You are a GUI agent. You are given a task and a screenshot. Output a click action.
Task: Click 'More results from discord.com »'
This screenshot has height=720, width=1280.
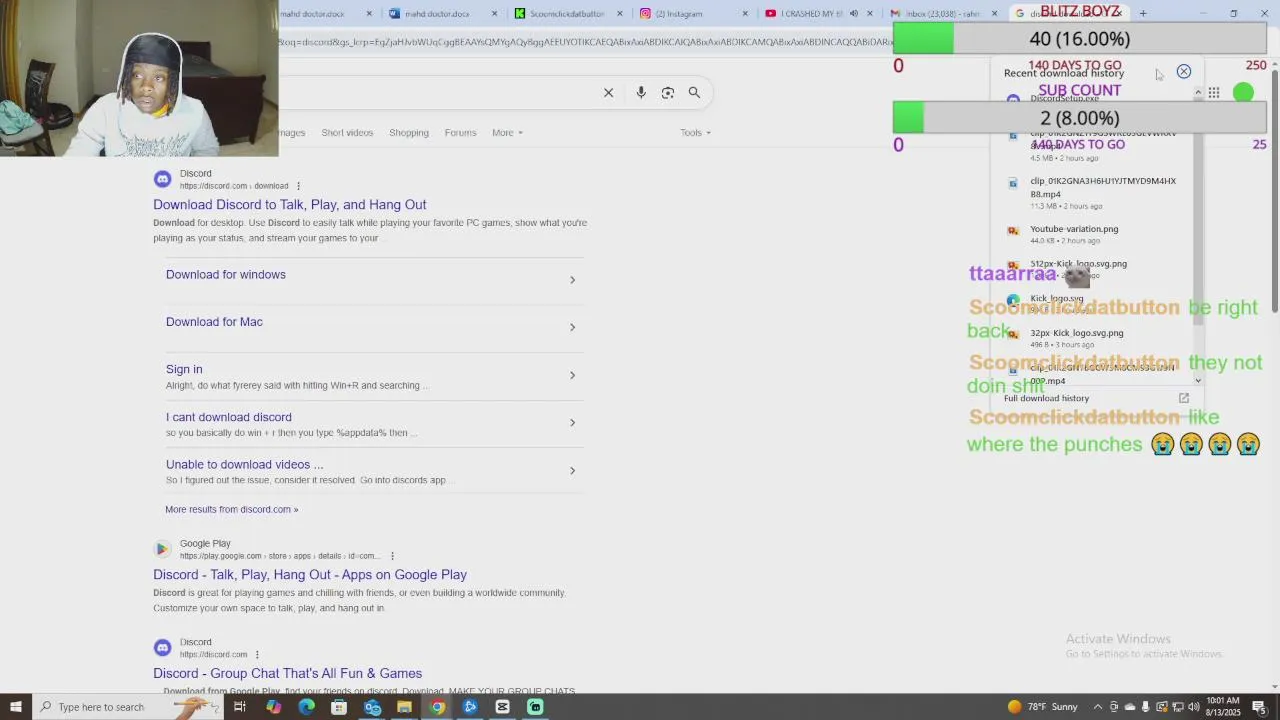[232, 509]
